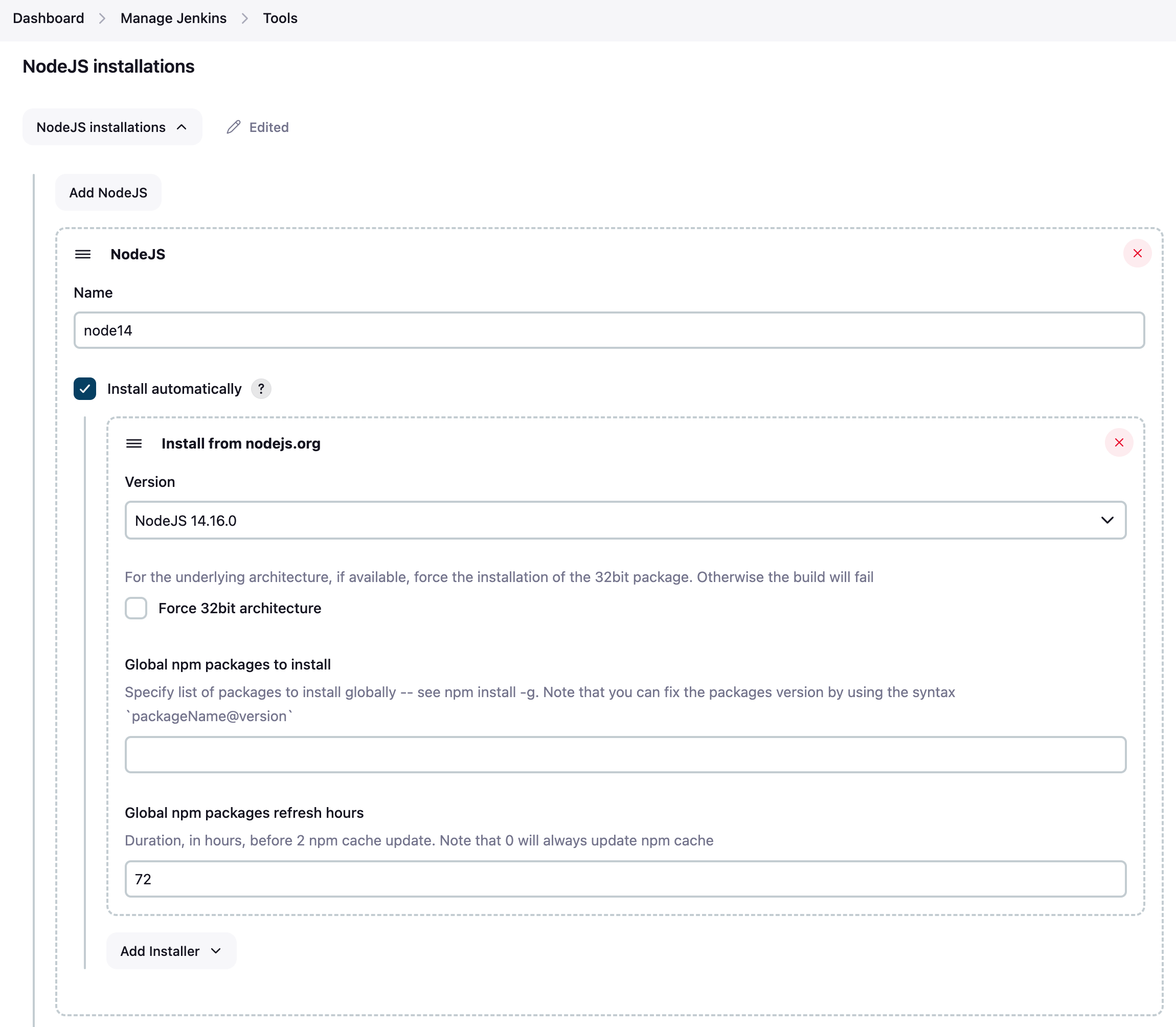Viewport: 1176px width, 1027px height.
Task: Go to Dashboard breadcrumb
Action: [48, 18]
